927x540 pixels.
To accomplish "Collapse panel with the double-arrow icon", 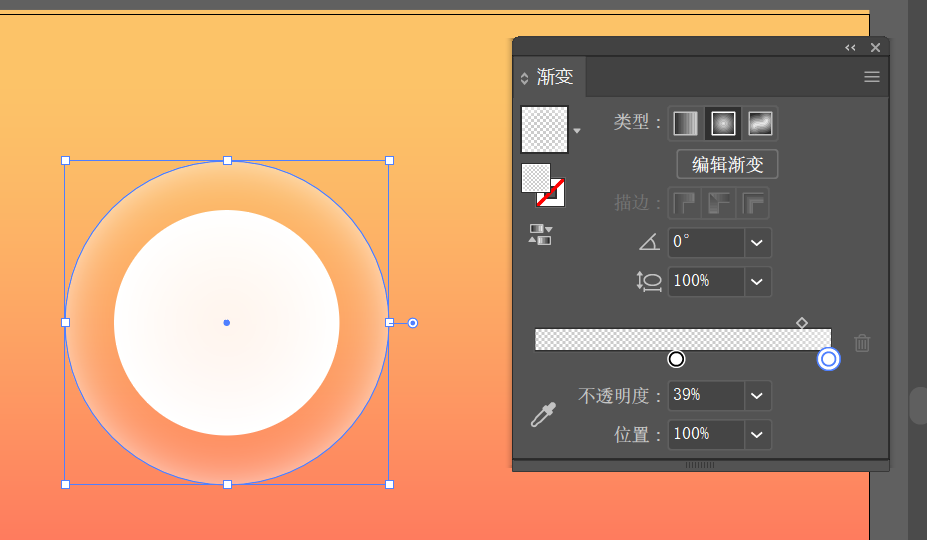I will pyautogui.click(x=850, y=48).
